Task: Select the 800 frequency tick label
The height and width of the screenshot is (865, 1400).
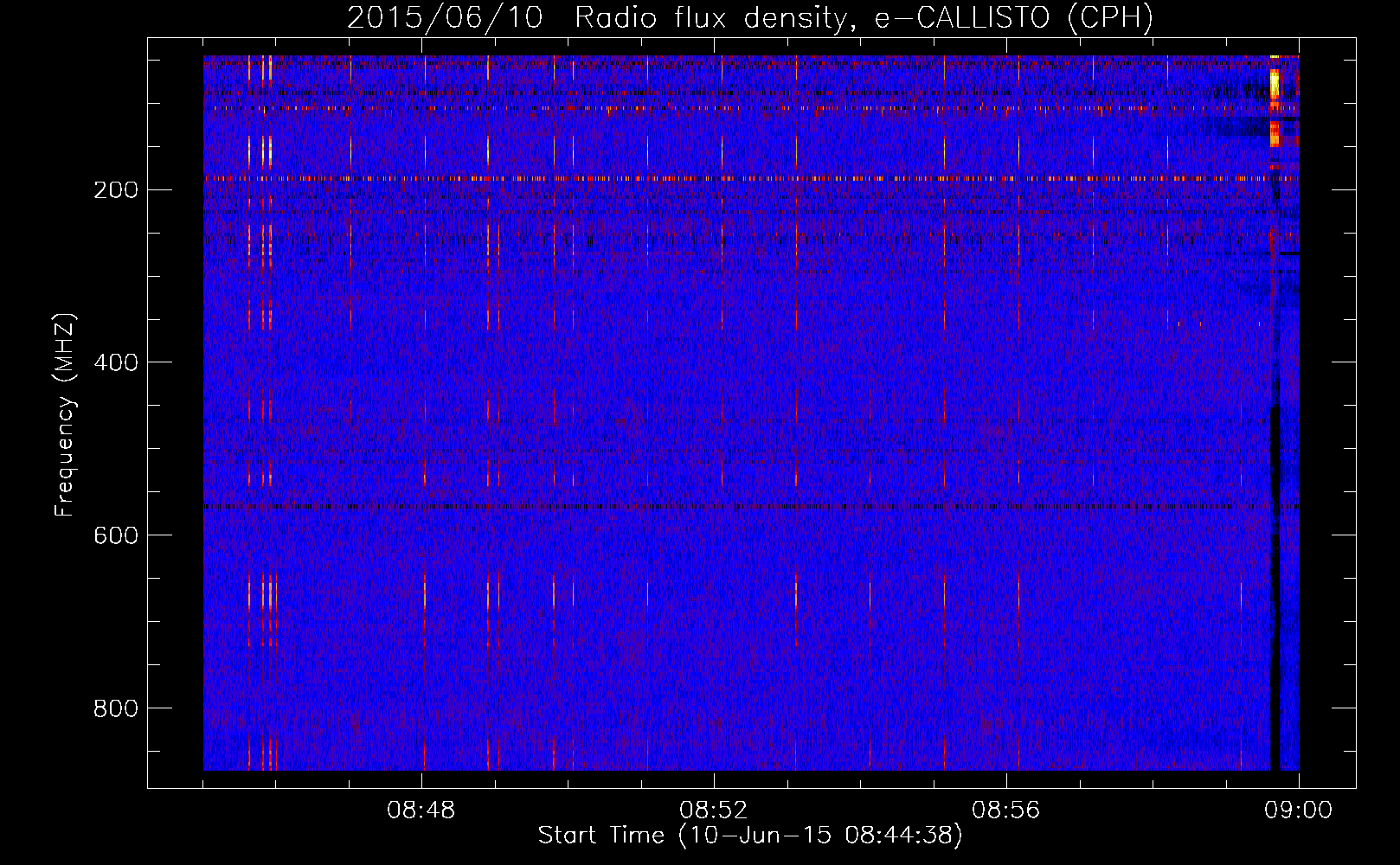Action: coord(115,708)
